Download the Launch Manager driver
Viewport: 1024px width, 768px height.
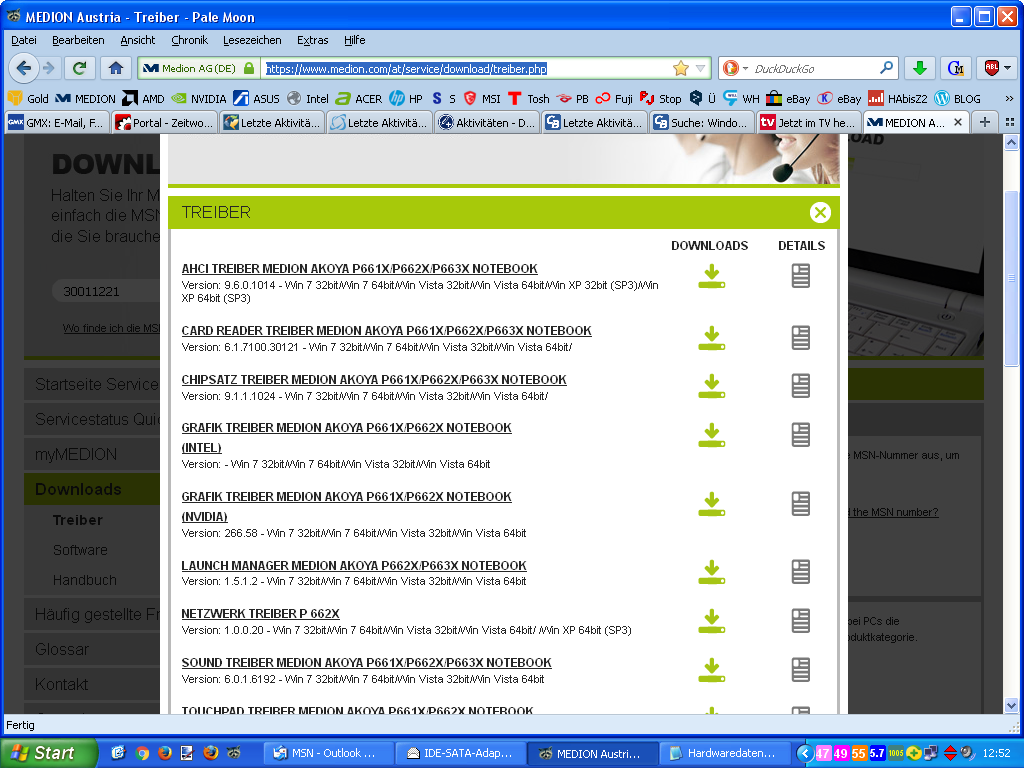coord(711,572)
